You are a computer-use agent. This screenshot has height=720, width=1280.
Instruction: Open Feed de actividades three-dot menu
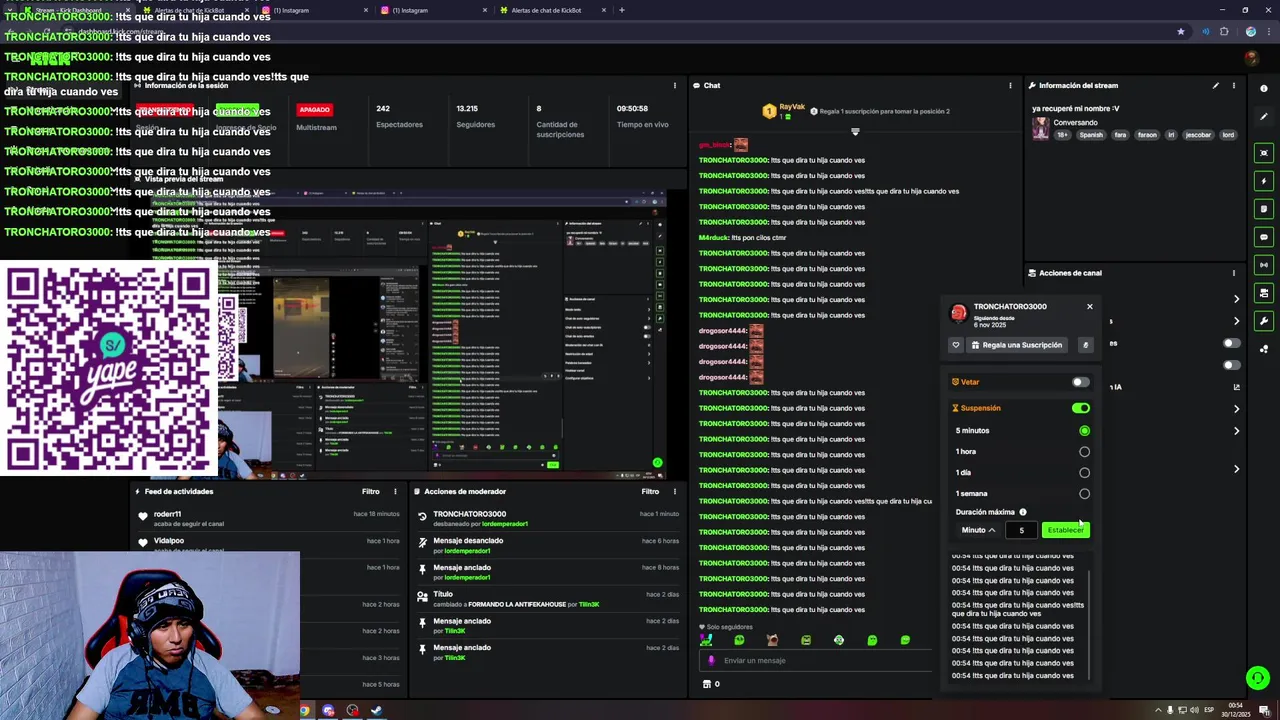(395, 492)
